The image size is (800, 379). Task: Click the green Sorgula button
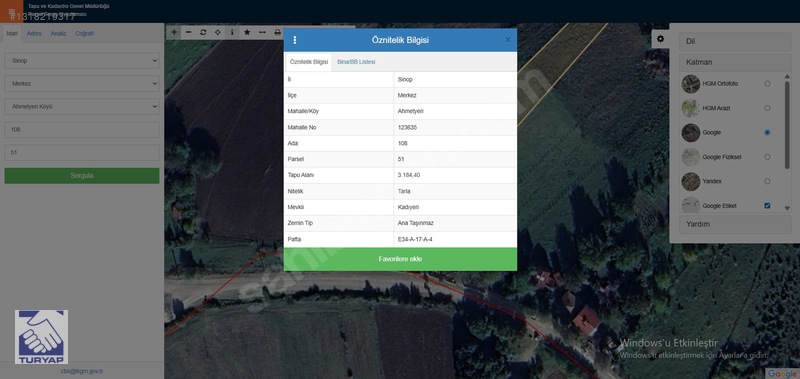[82, 175]
